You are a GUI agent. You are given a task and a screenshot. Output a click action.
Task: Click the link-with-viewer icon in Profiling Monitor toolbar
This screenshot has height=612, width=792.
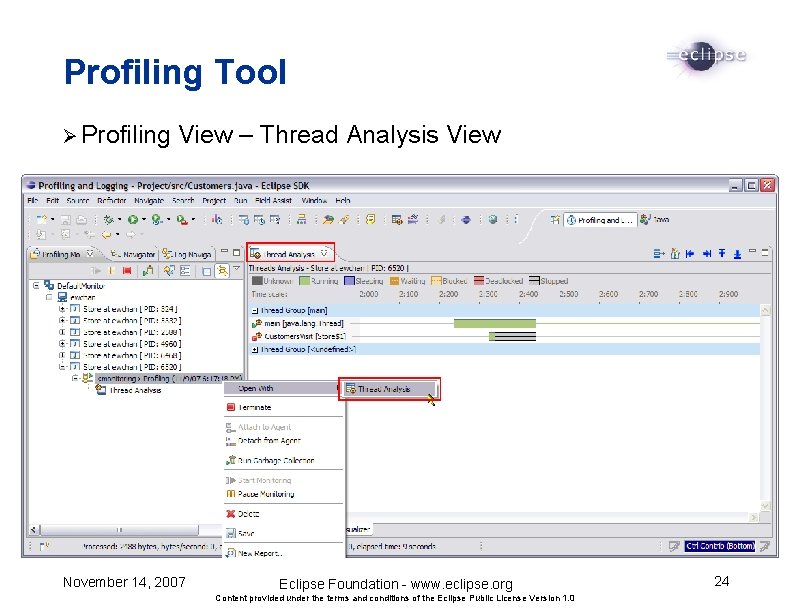click(222, 271)
